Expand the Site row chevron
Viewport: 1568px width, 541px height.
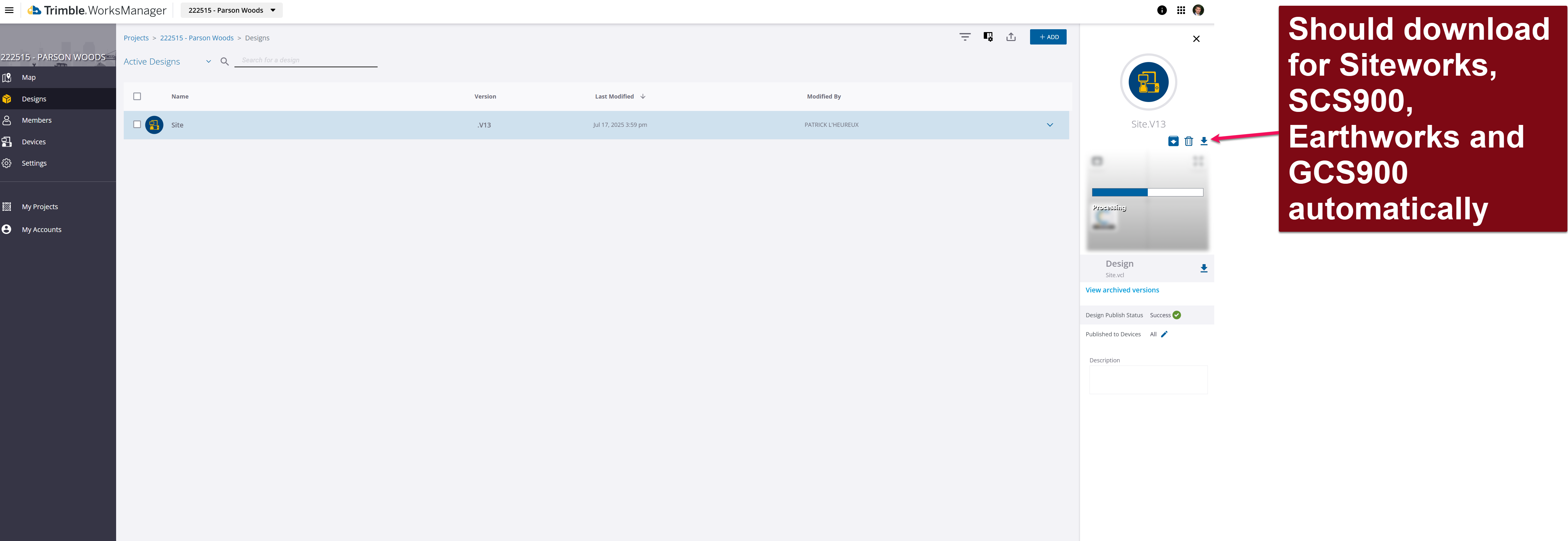click(1049, 125)
